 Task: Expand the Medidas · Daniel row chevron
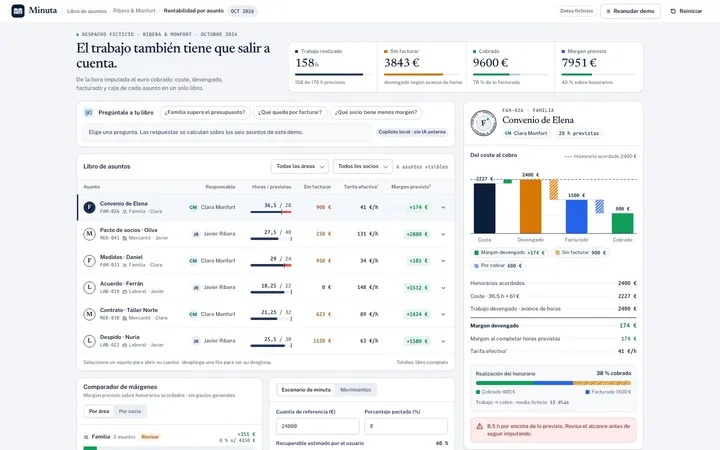click(x=443, y=261)
